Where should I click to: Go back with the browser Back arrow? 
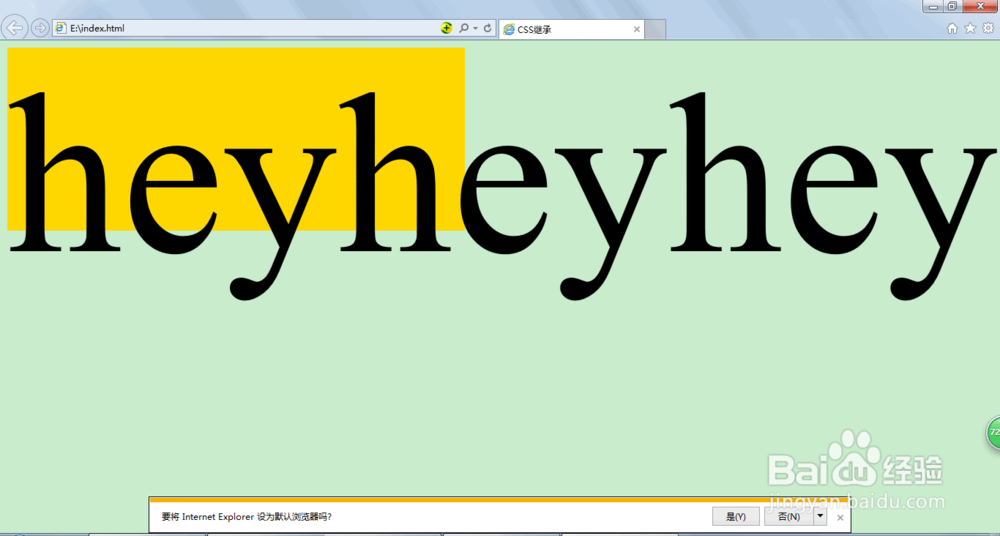point(15,28)
